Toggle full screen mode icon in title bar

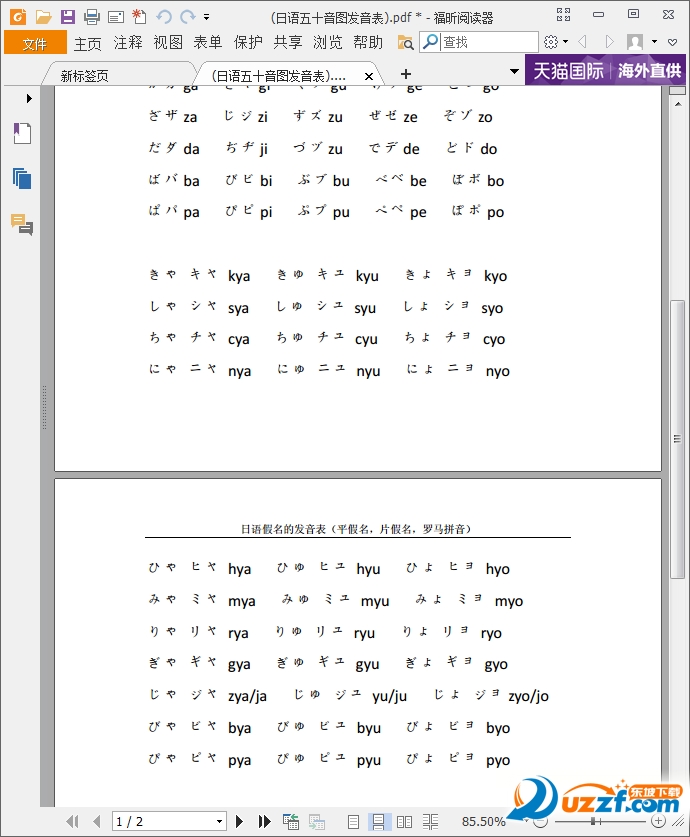[x=563, y=14]
